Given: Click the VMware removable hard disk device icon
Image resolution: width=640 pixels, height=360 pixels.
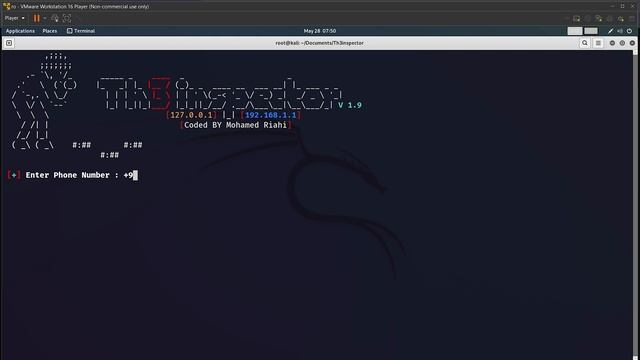Looking at the screenshot, I should pos(576,18).
